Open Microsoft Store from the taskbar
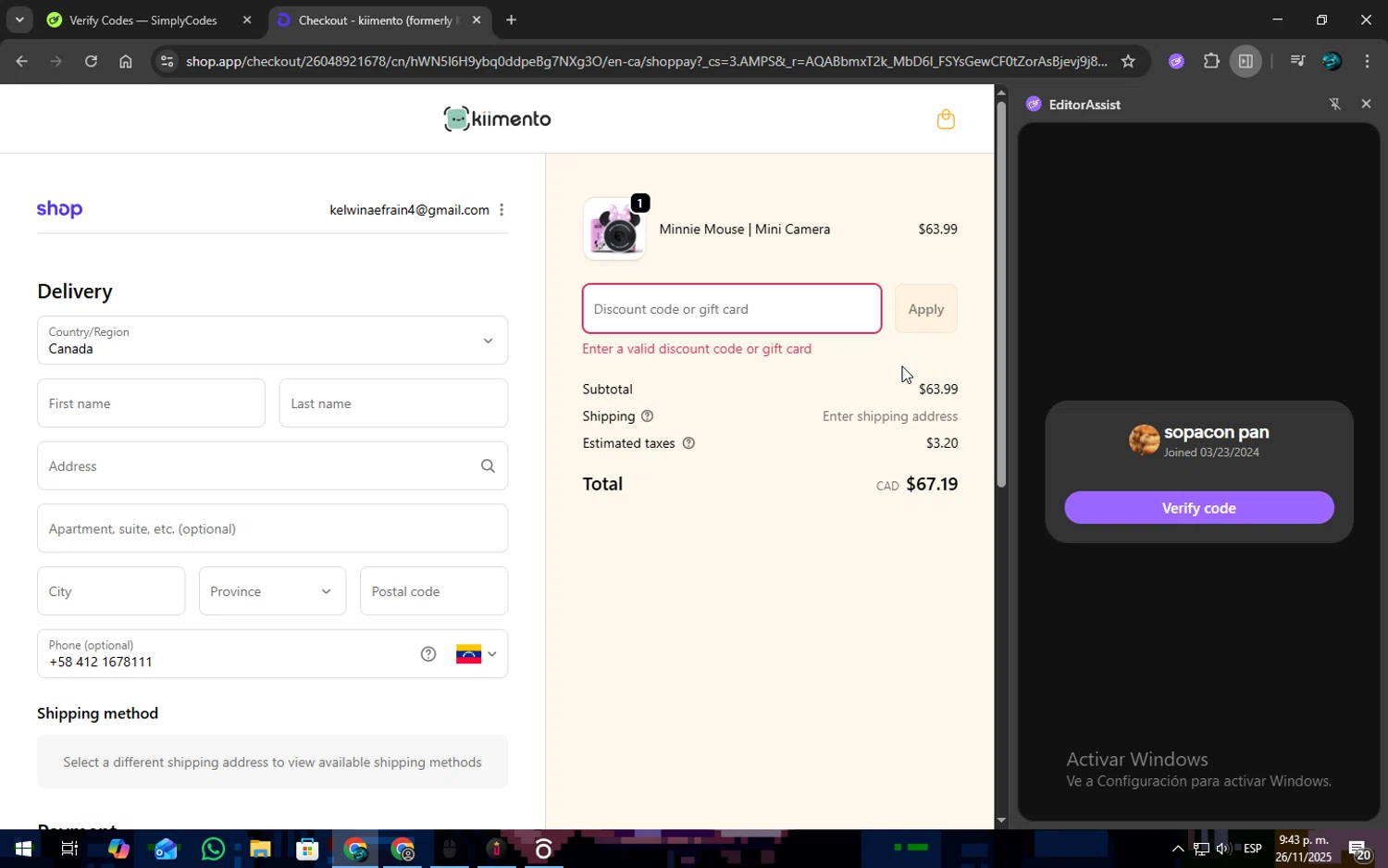 coord(307,849)
